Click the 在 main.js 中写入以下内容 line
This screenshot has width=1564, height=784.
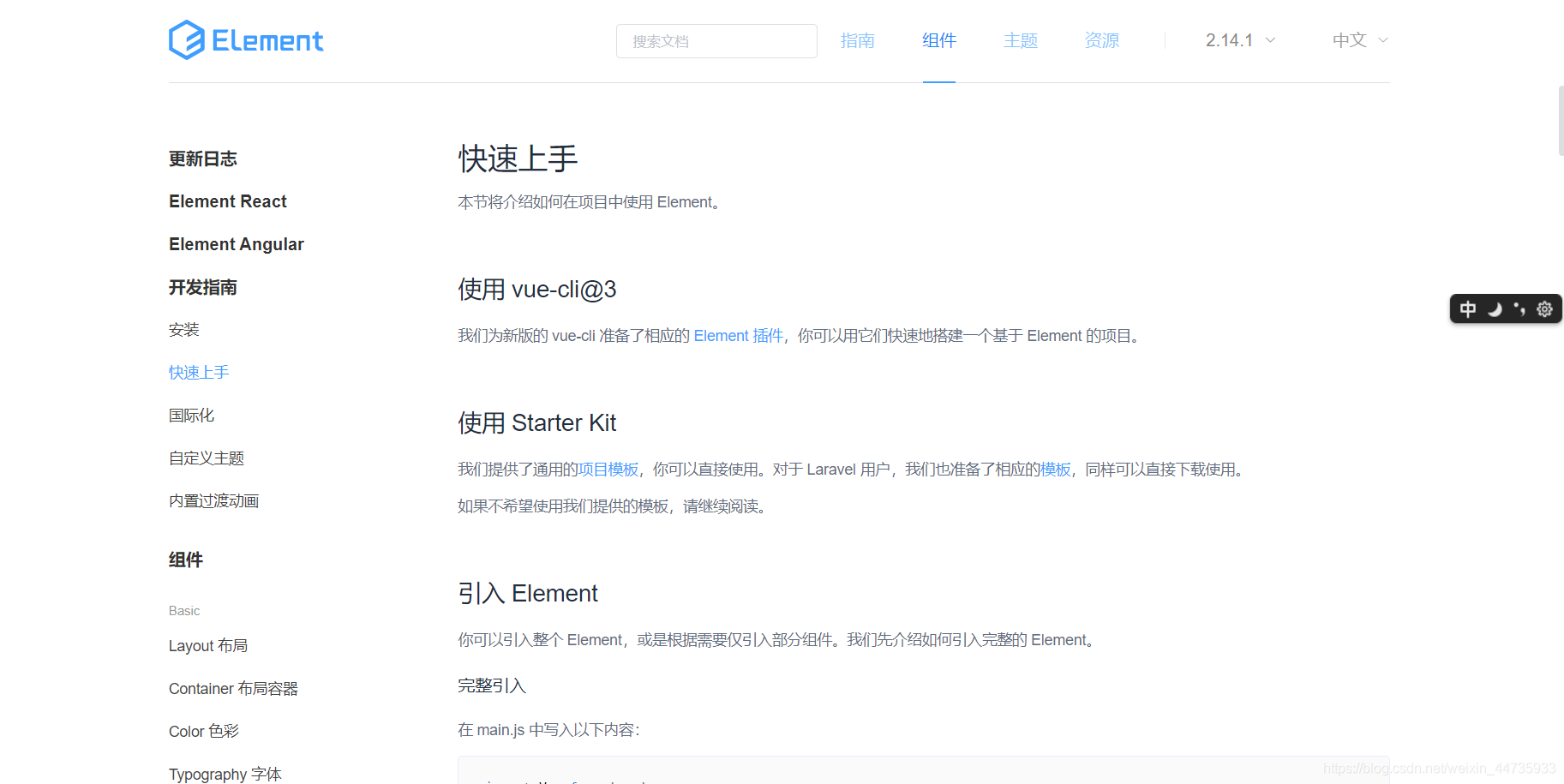click(x=549, y=730)
